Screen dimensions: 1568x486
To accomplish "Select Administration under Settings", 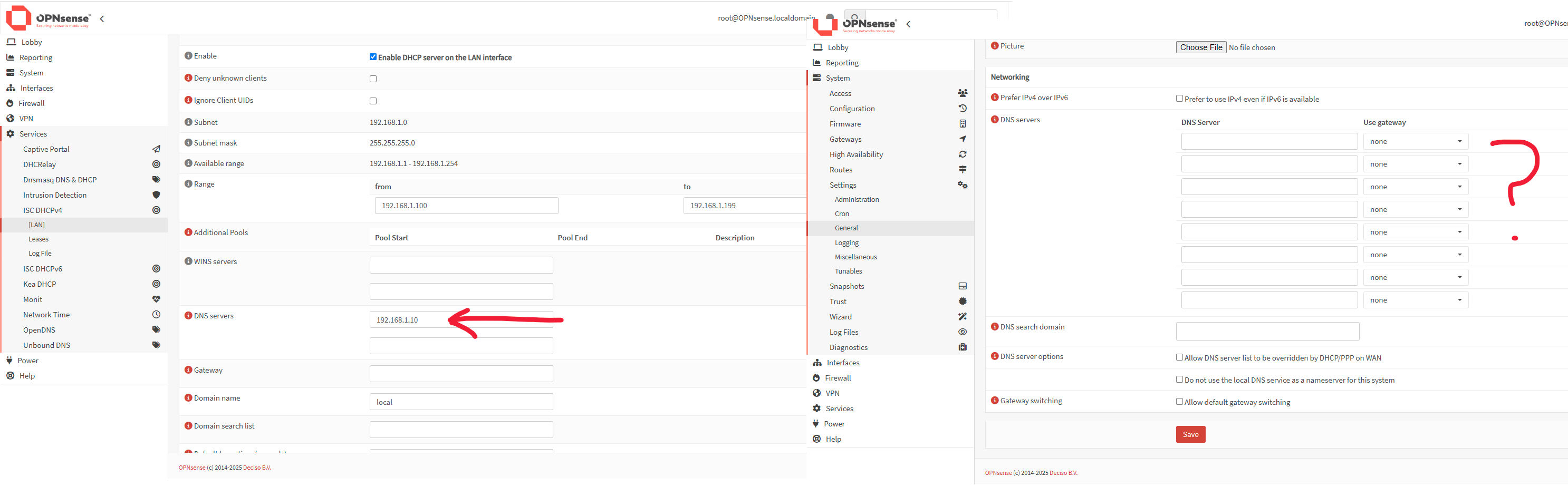I will coord(857,199).
